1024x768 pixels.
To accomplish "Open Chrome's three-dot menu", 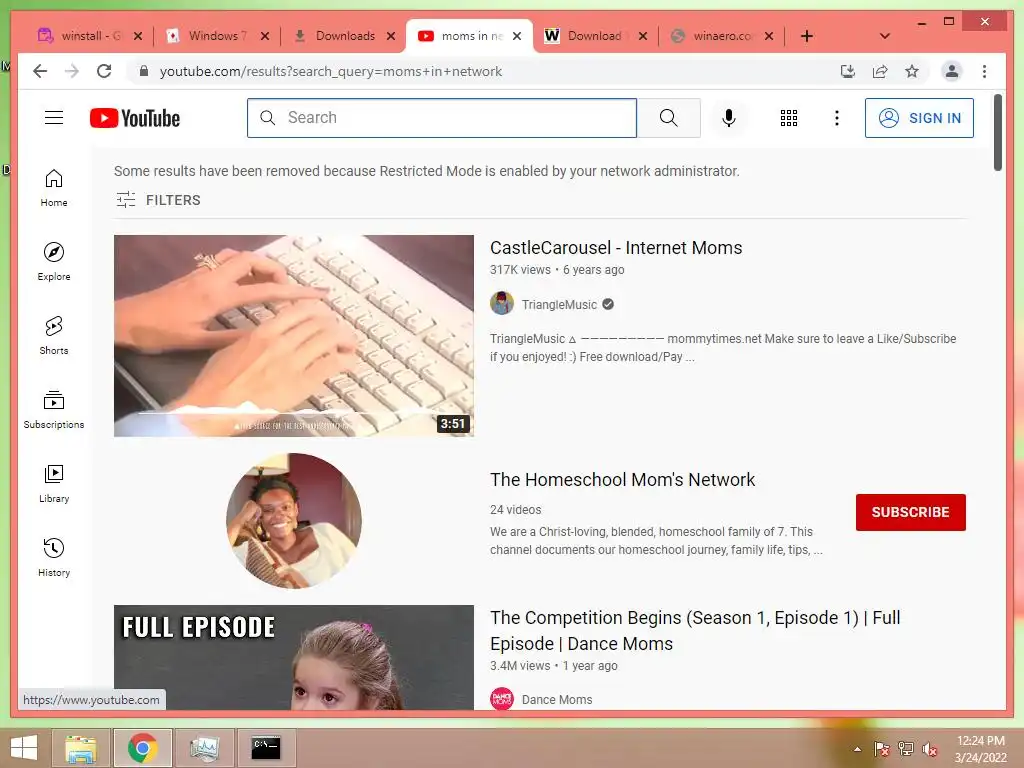I will [x=984, y=71].
